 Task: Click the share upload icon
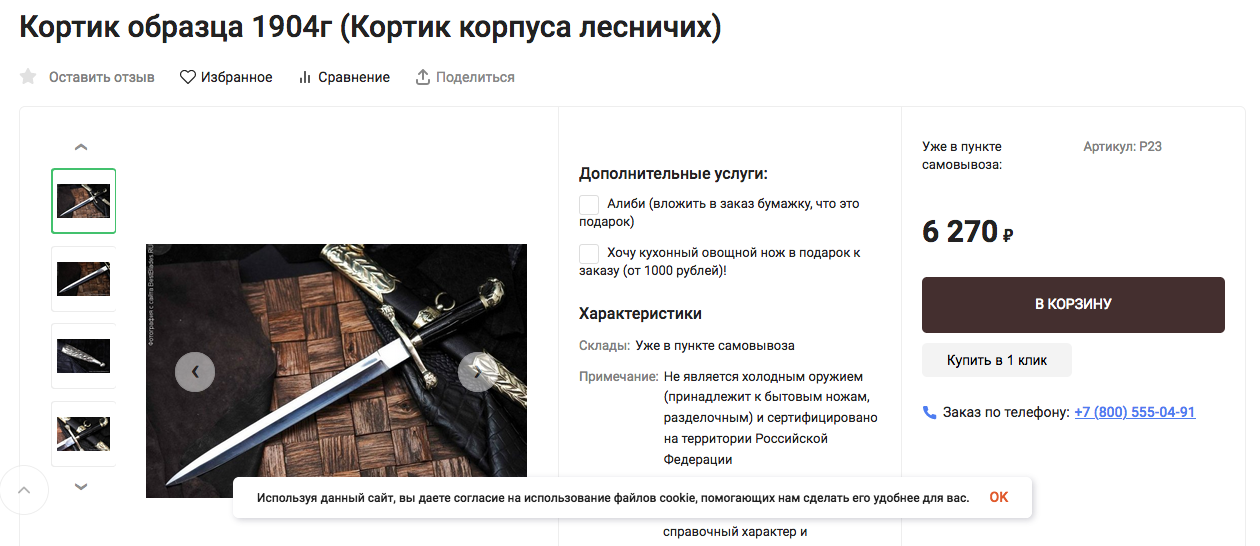coord(423,77)
